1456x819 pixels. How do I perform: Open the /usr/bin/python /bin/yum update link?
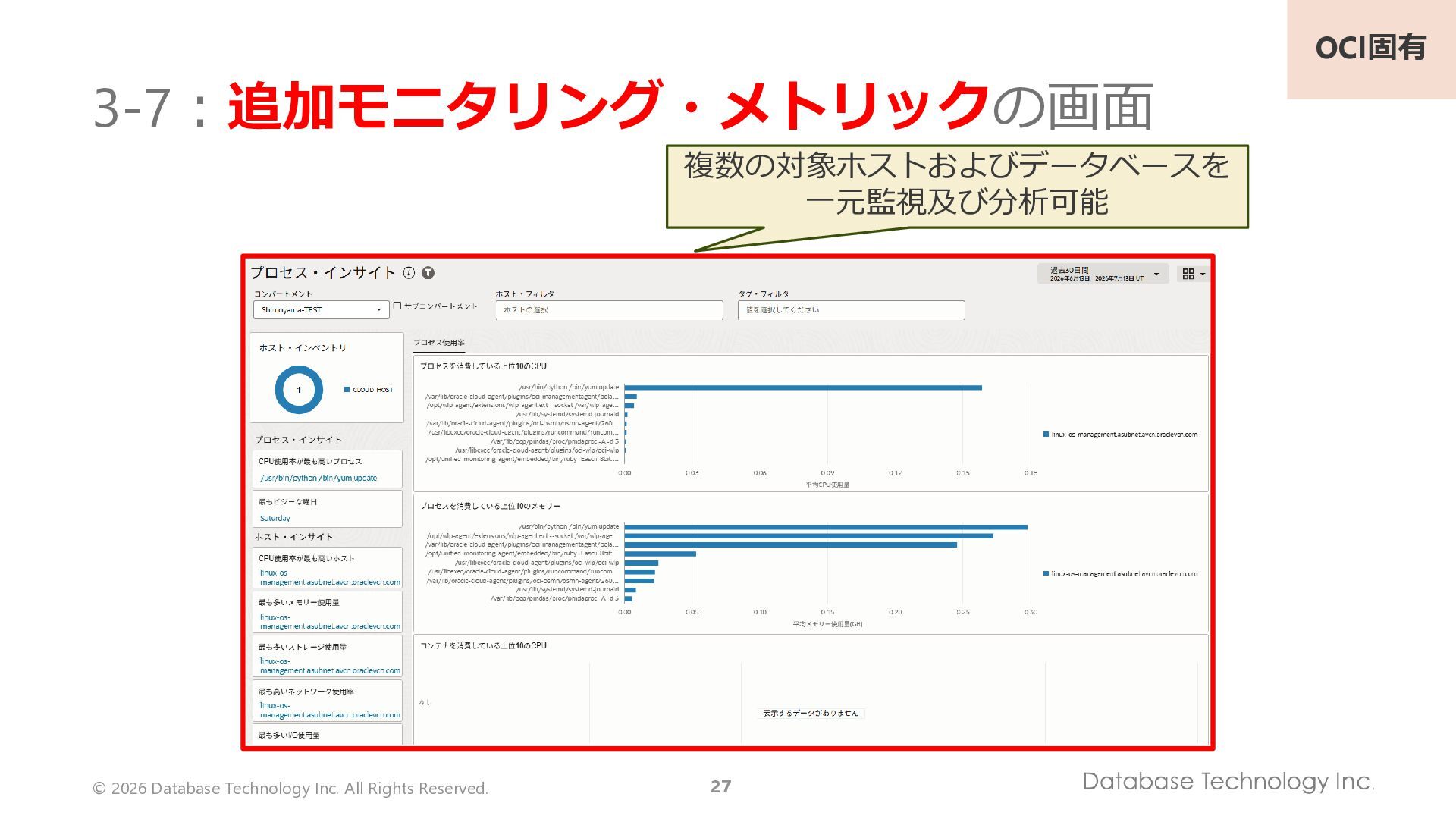tap(318, 479)
